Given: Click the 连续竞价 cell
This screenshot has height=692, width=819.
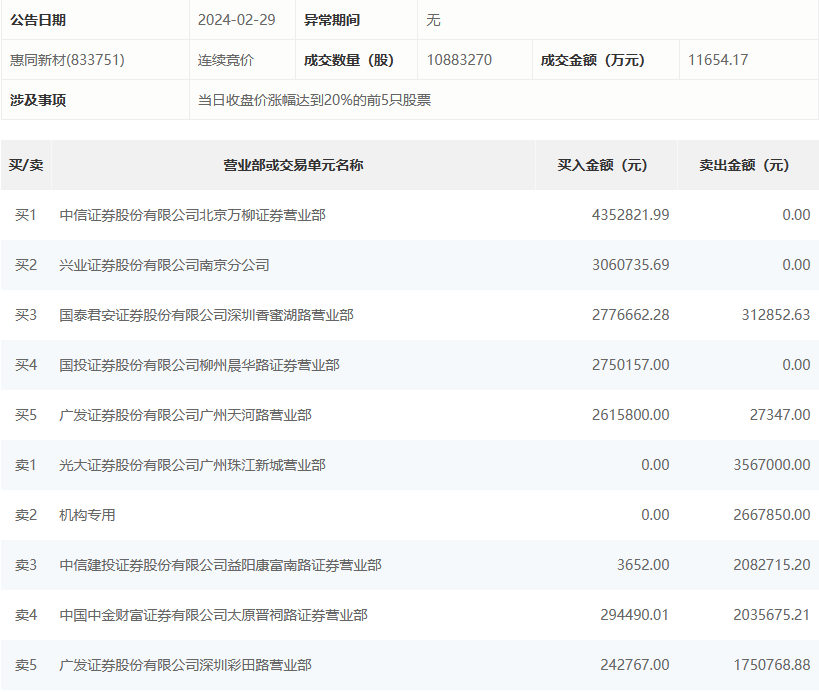Looking at the screenshot, I should tap(226, 60).
